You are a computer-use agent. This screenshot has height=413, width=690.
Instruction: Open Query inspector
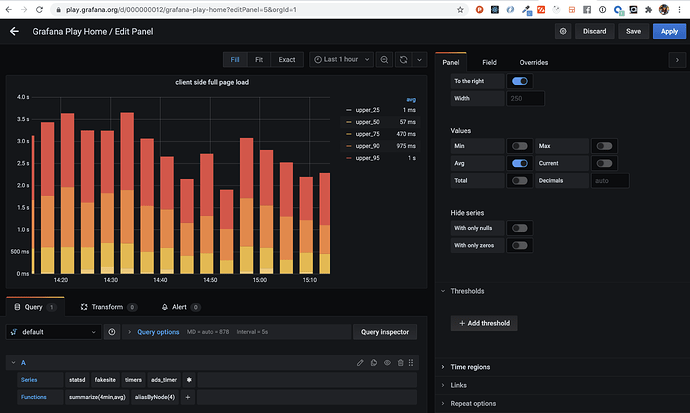385,332
